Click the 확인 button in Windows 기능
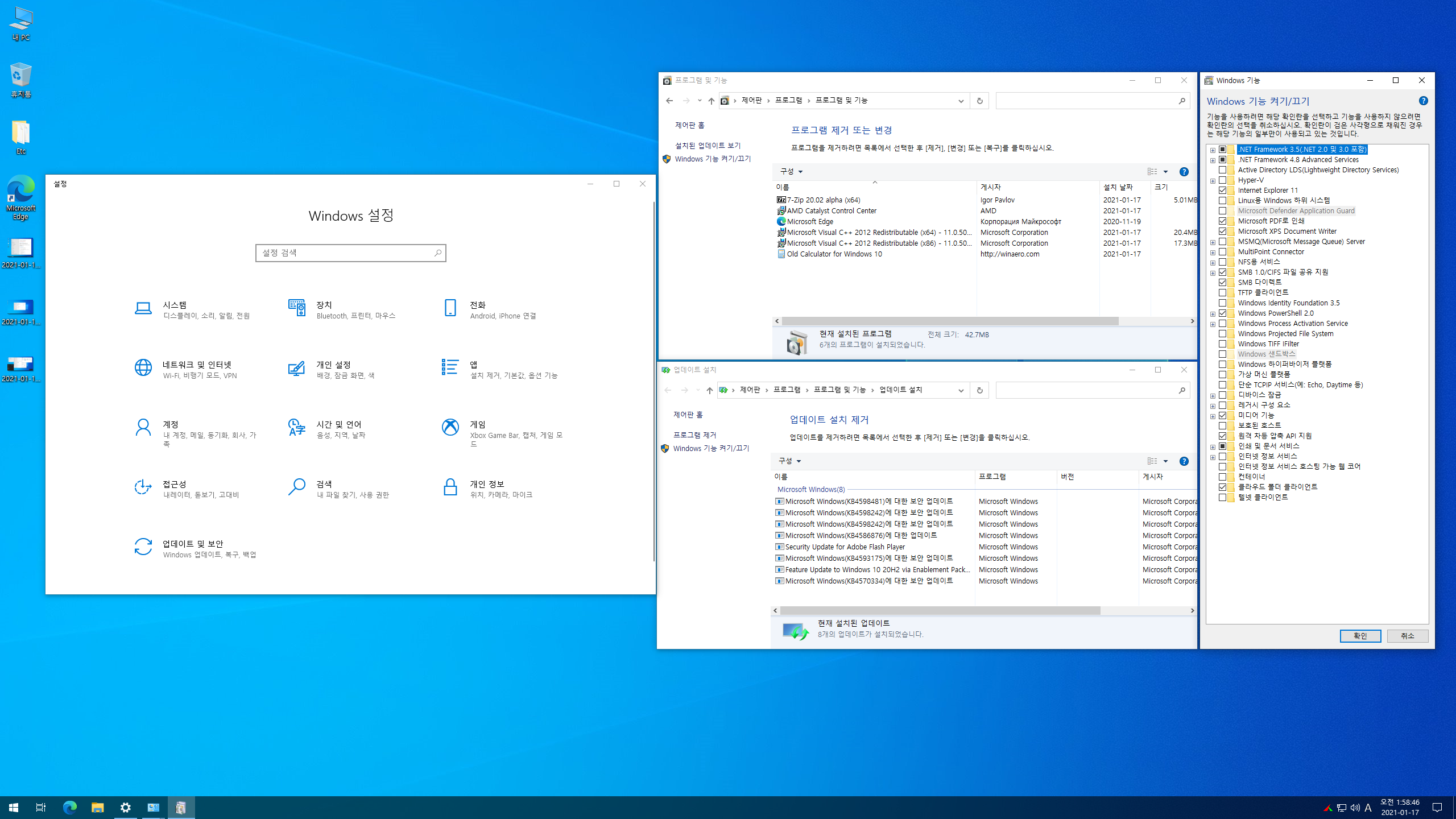 (1360, 636)
